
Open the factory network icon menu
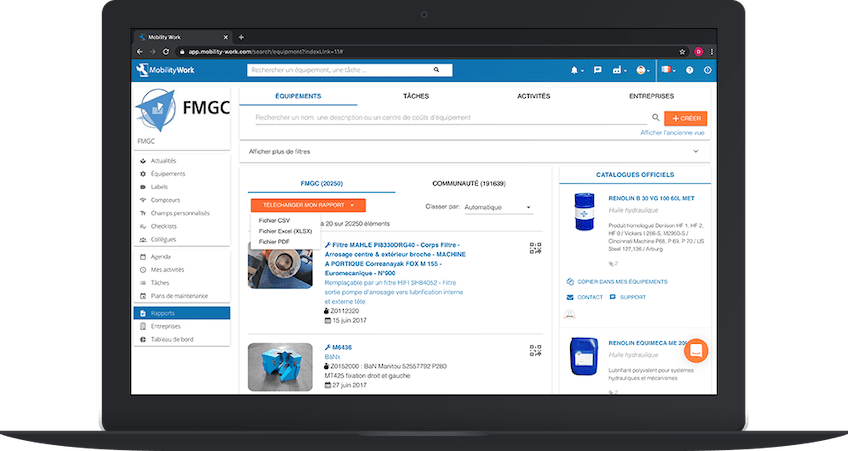coord(619,70)
